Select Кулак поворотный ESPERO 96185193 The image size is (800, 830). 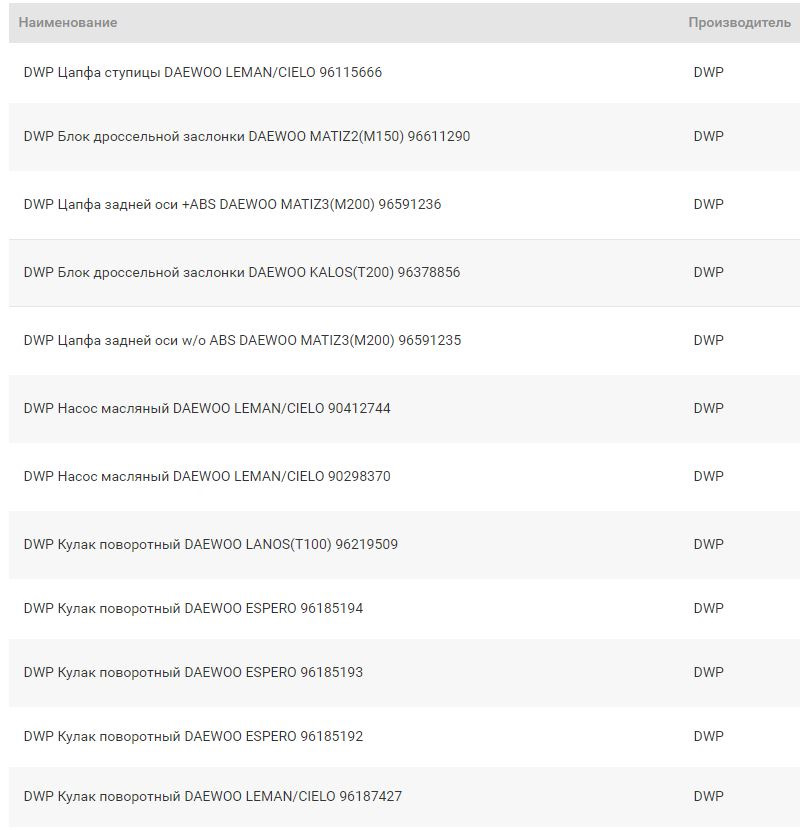pyautogui.click(x=193, y=672)
